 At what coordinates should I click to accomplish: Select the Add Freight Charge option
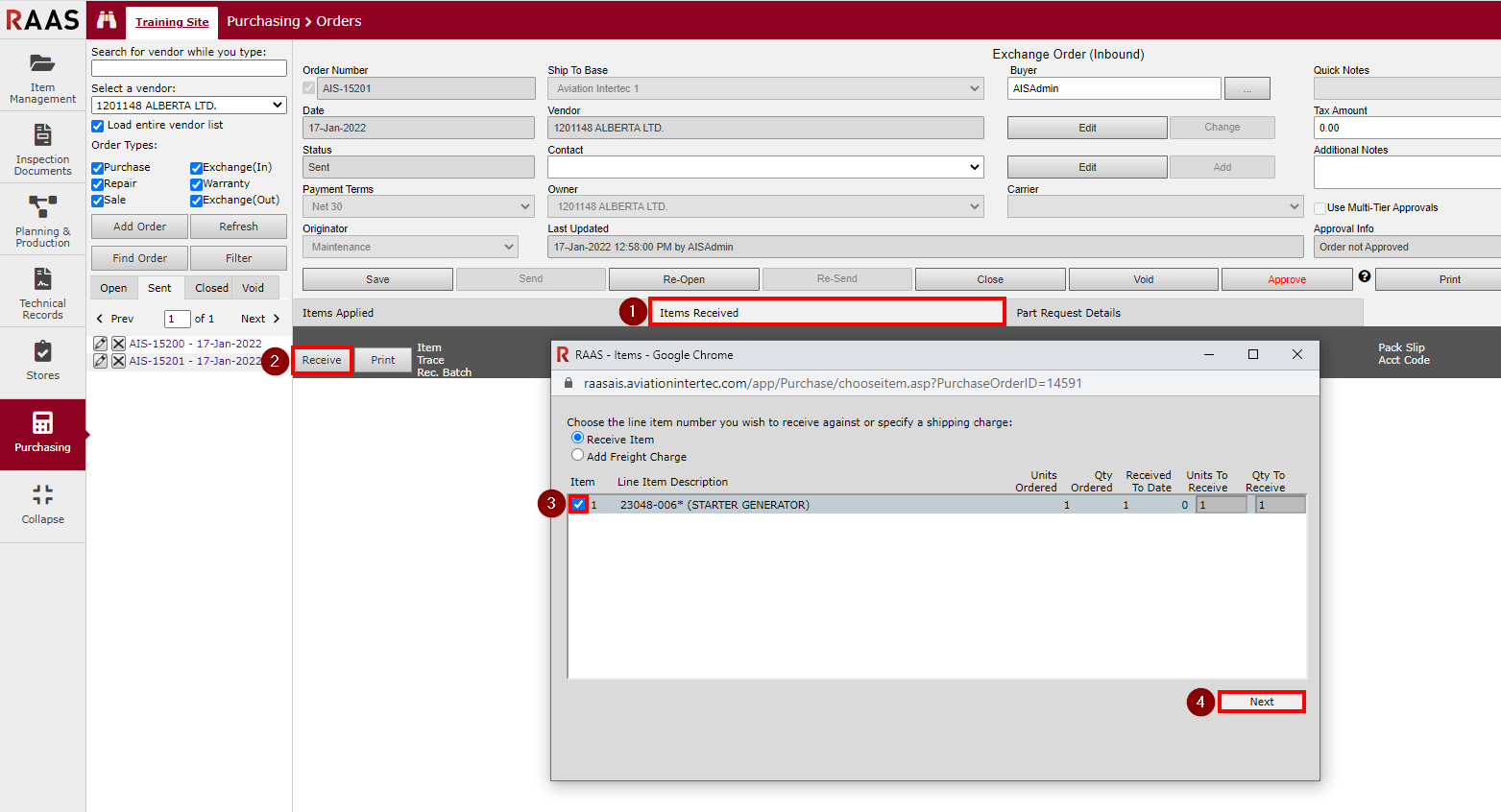[x=577, y=456]
